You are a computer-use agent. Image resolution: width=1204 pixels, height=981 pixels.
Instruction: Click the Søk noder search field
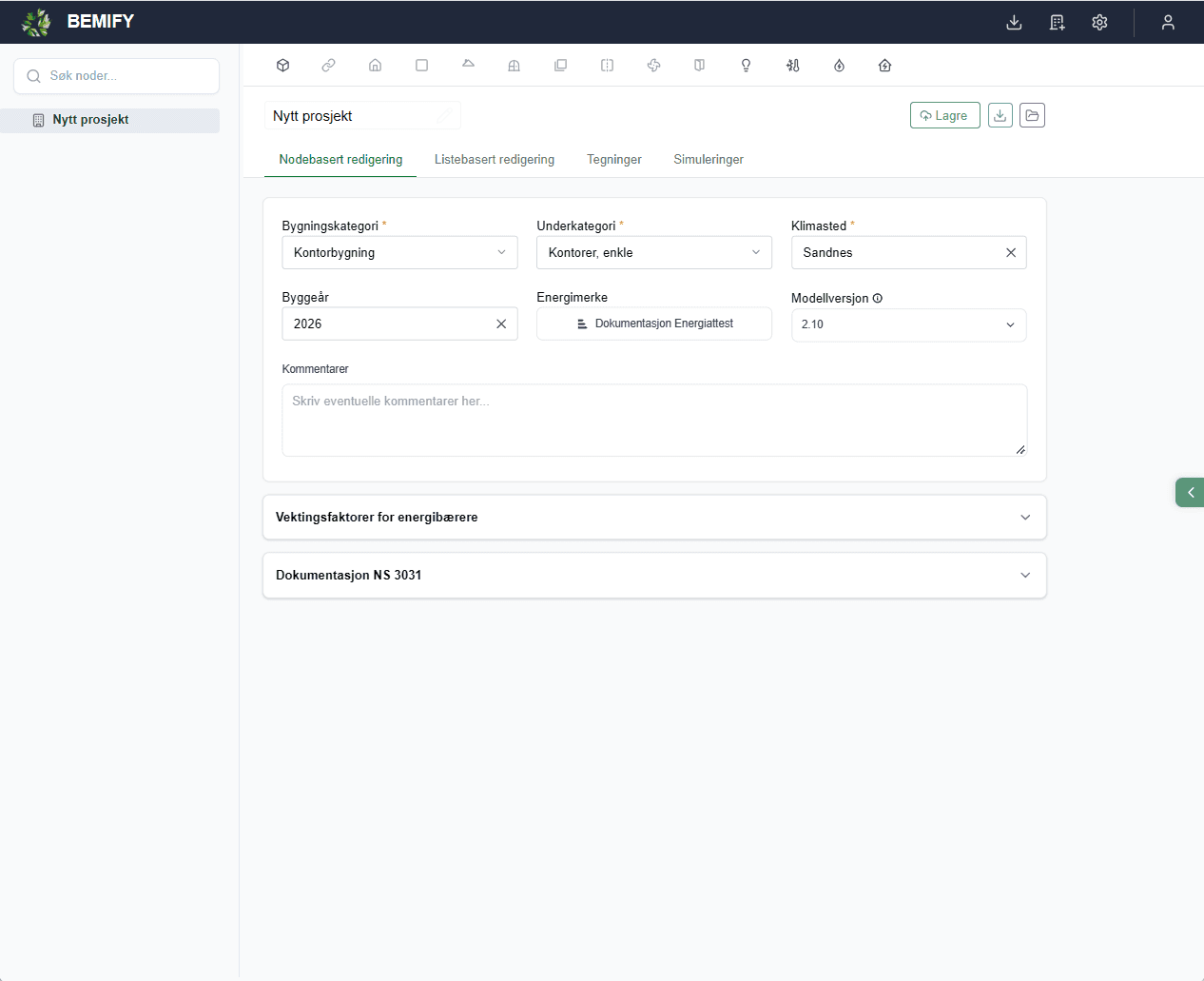[117, 76]
